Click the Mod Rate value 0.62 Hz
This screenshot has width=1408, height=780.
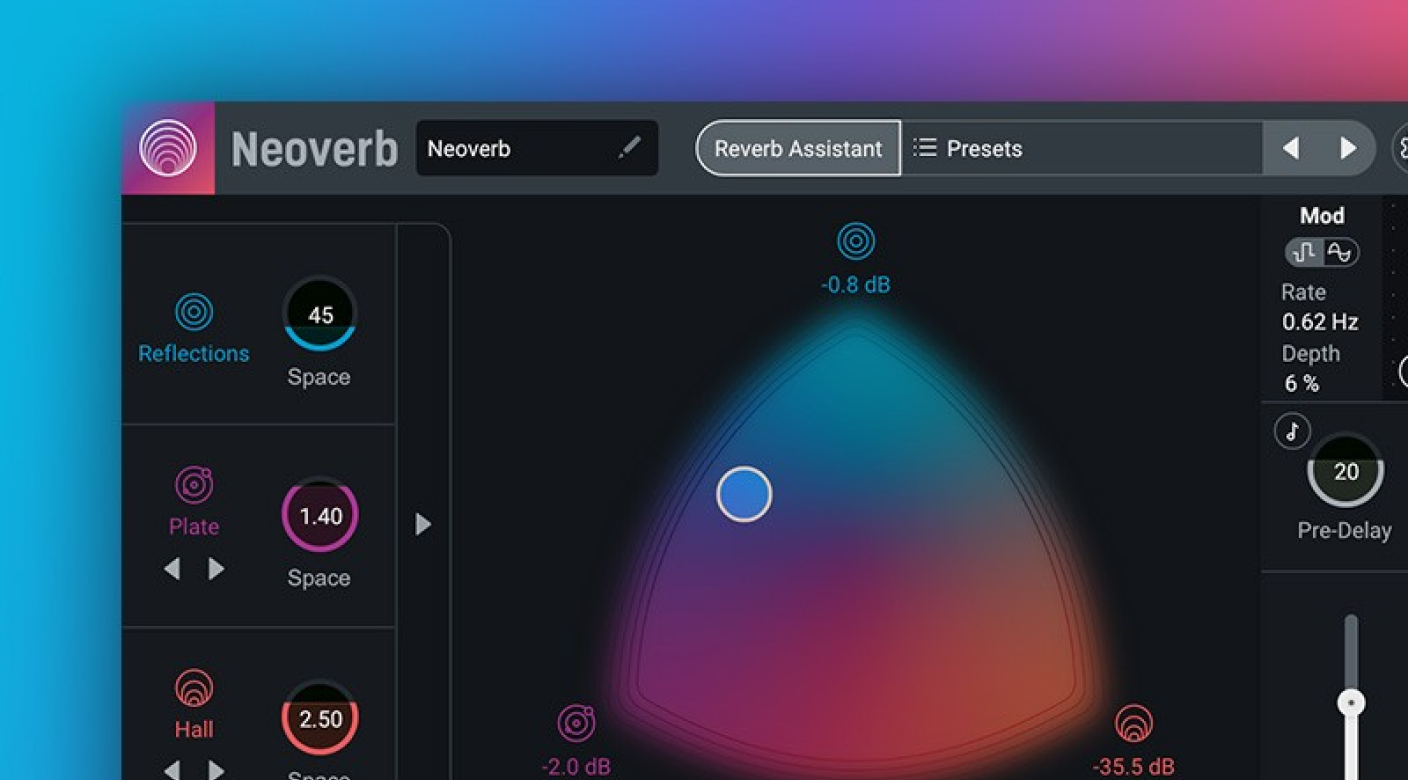(x=1320, y=322)
